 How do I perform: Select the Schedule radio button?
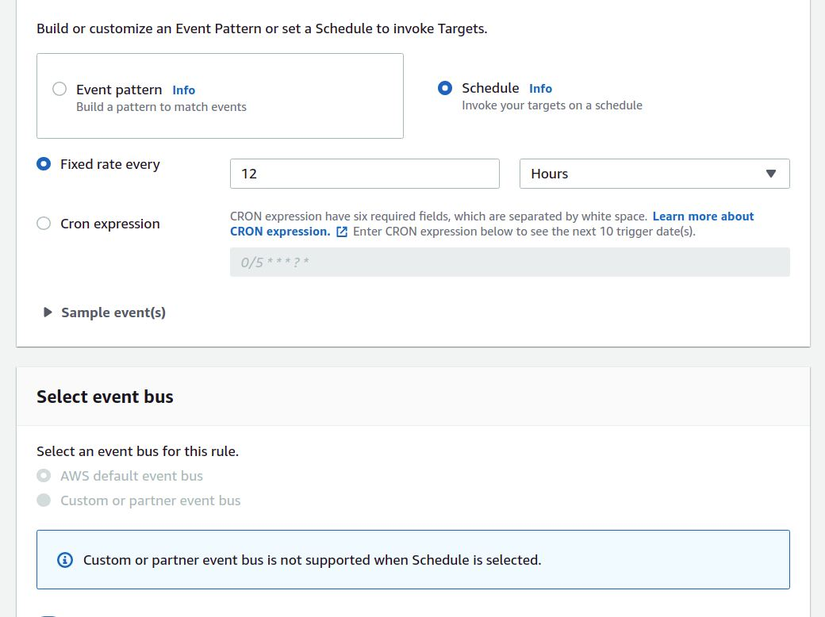click(x=445, y=88)
